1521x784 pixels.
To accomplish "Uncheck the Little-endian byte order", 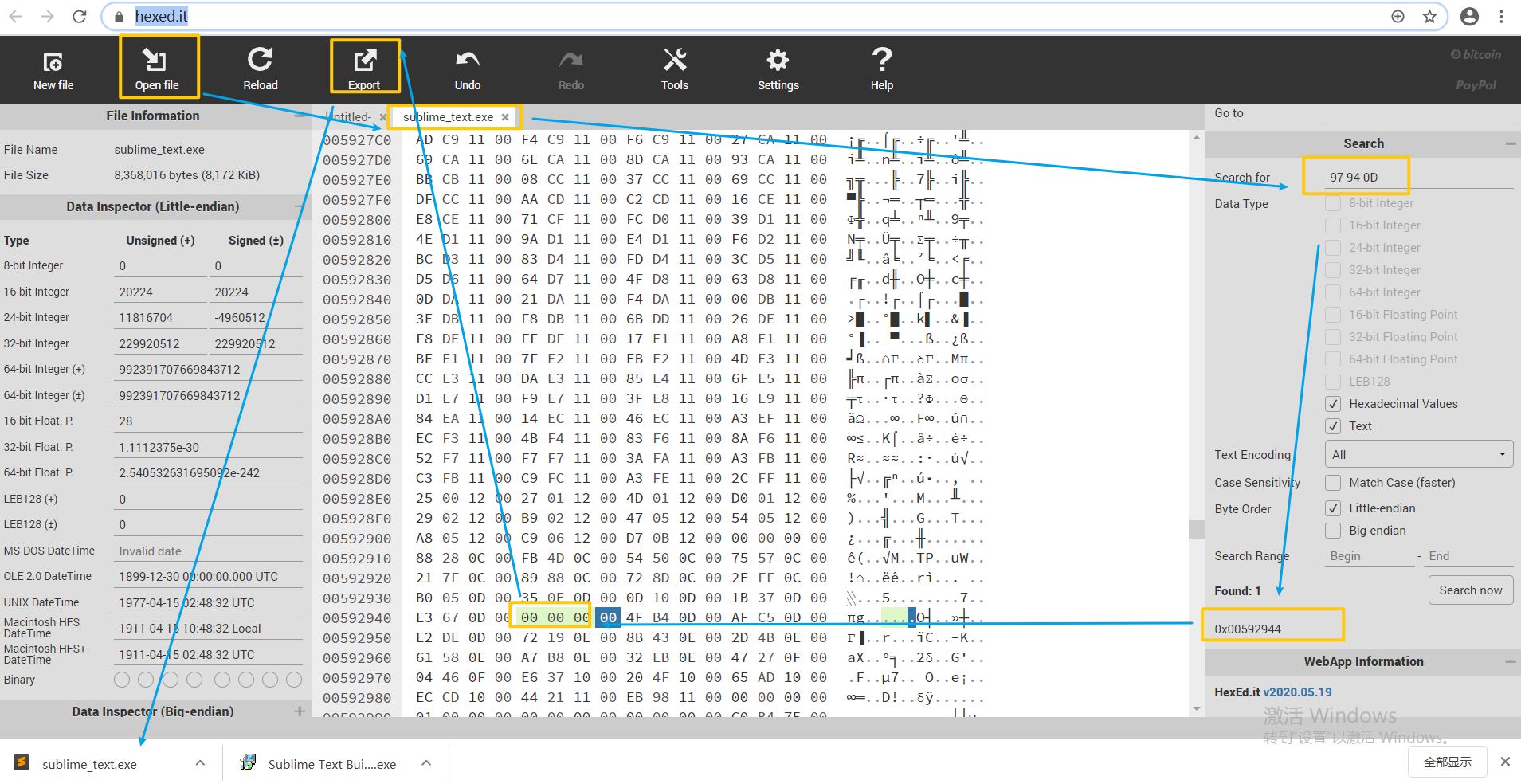I will [1333, 508].
